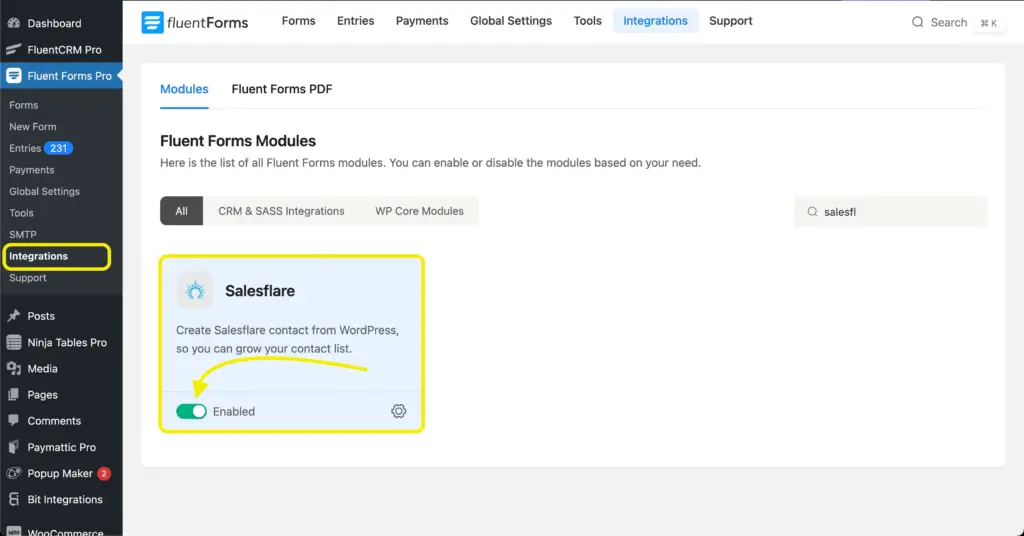This screenshot has width=1024, height=536.
Task: Open Media library sidebar icon
Action: tap(14, 368)
